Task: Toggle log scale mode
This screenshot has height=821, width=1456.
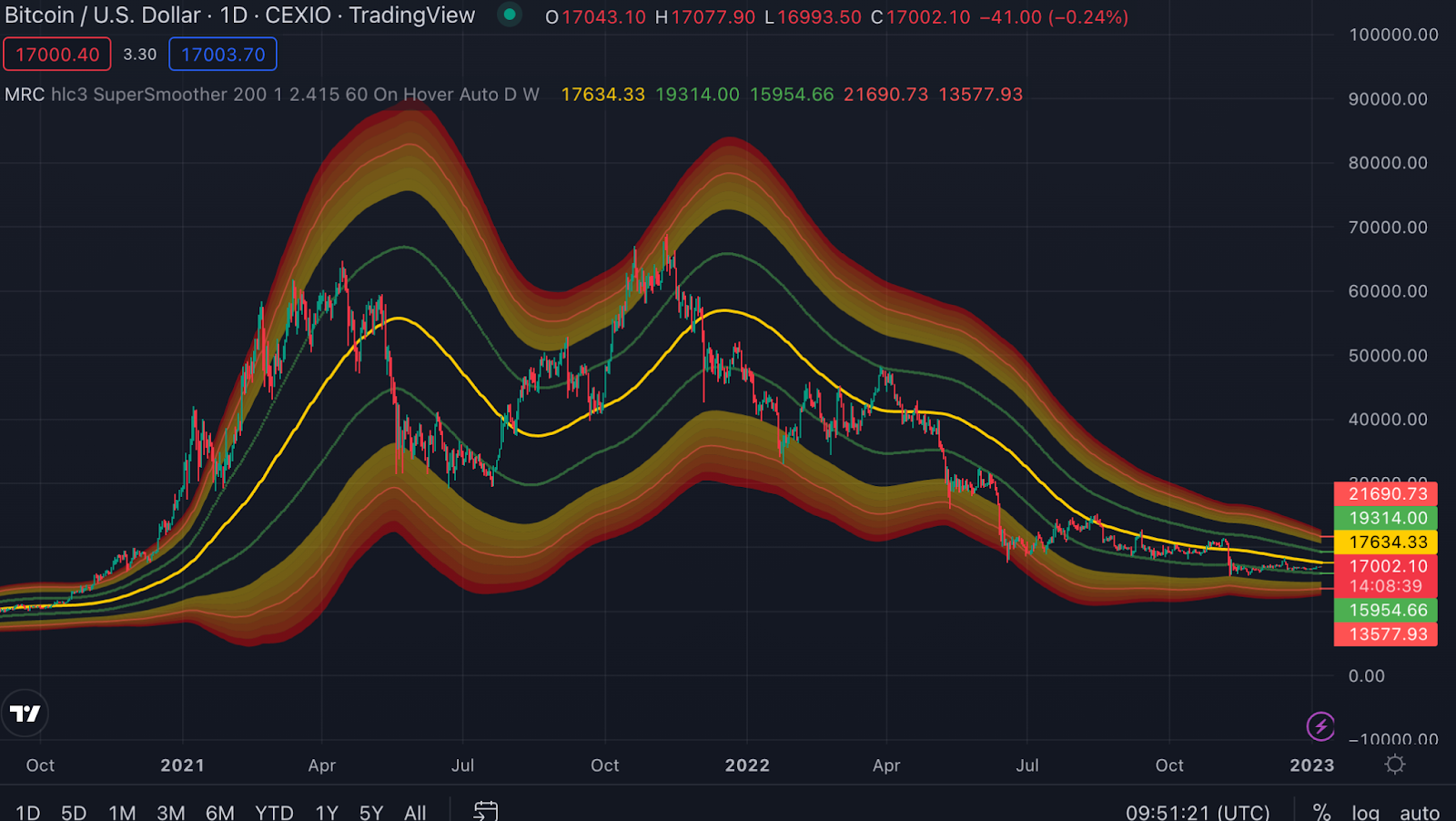Action: click(1365, 812)
